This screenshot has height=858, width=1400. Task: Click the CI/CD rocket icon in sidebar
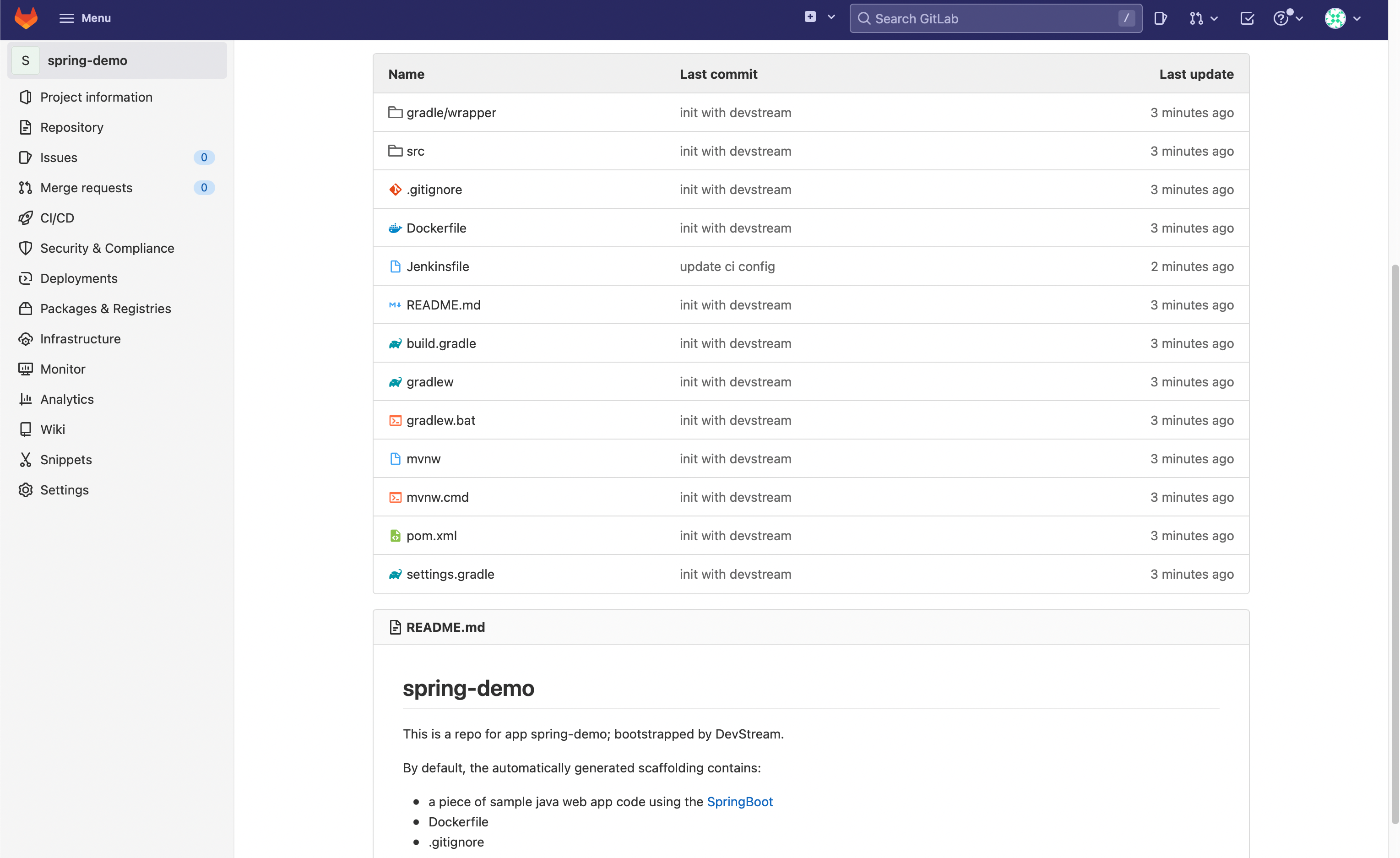click(26, 218)
